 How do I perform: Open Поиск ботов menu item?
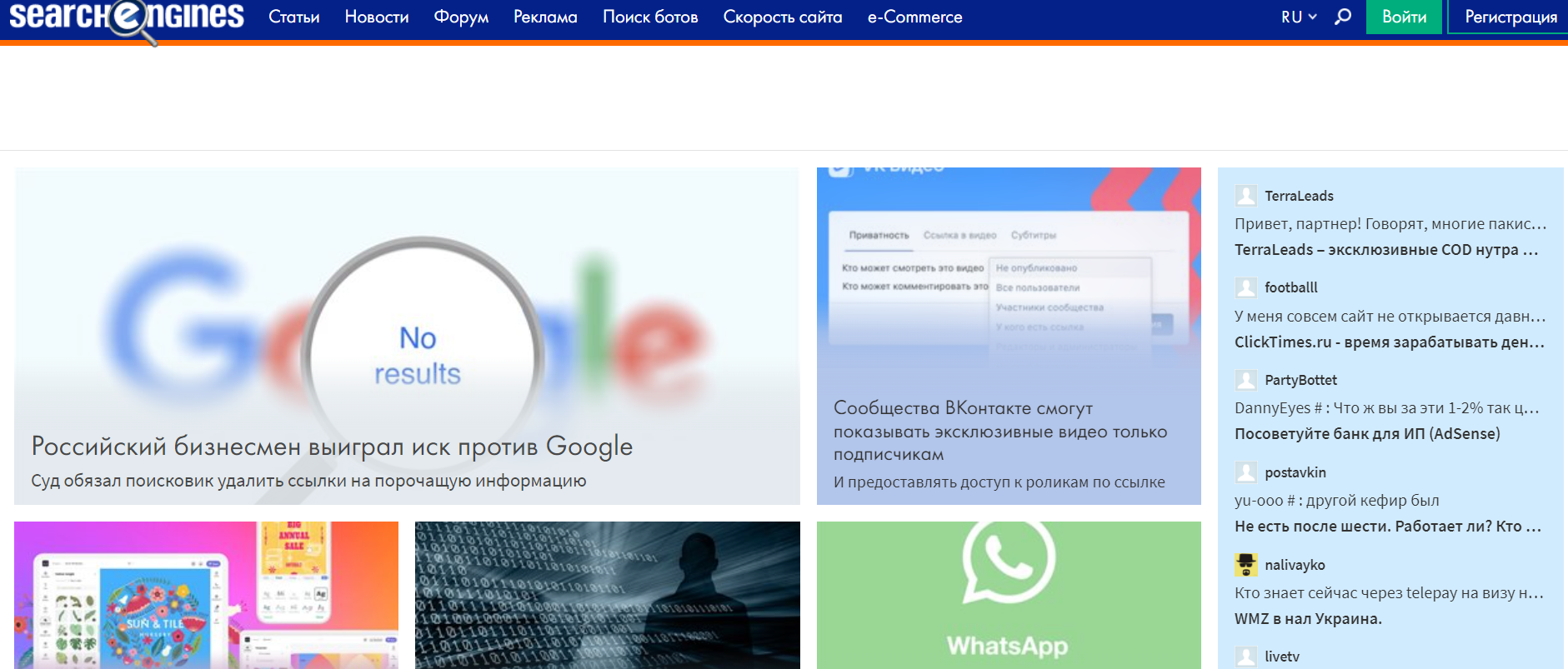[x=650, y=17]
